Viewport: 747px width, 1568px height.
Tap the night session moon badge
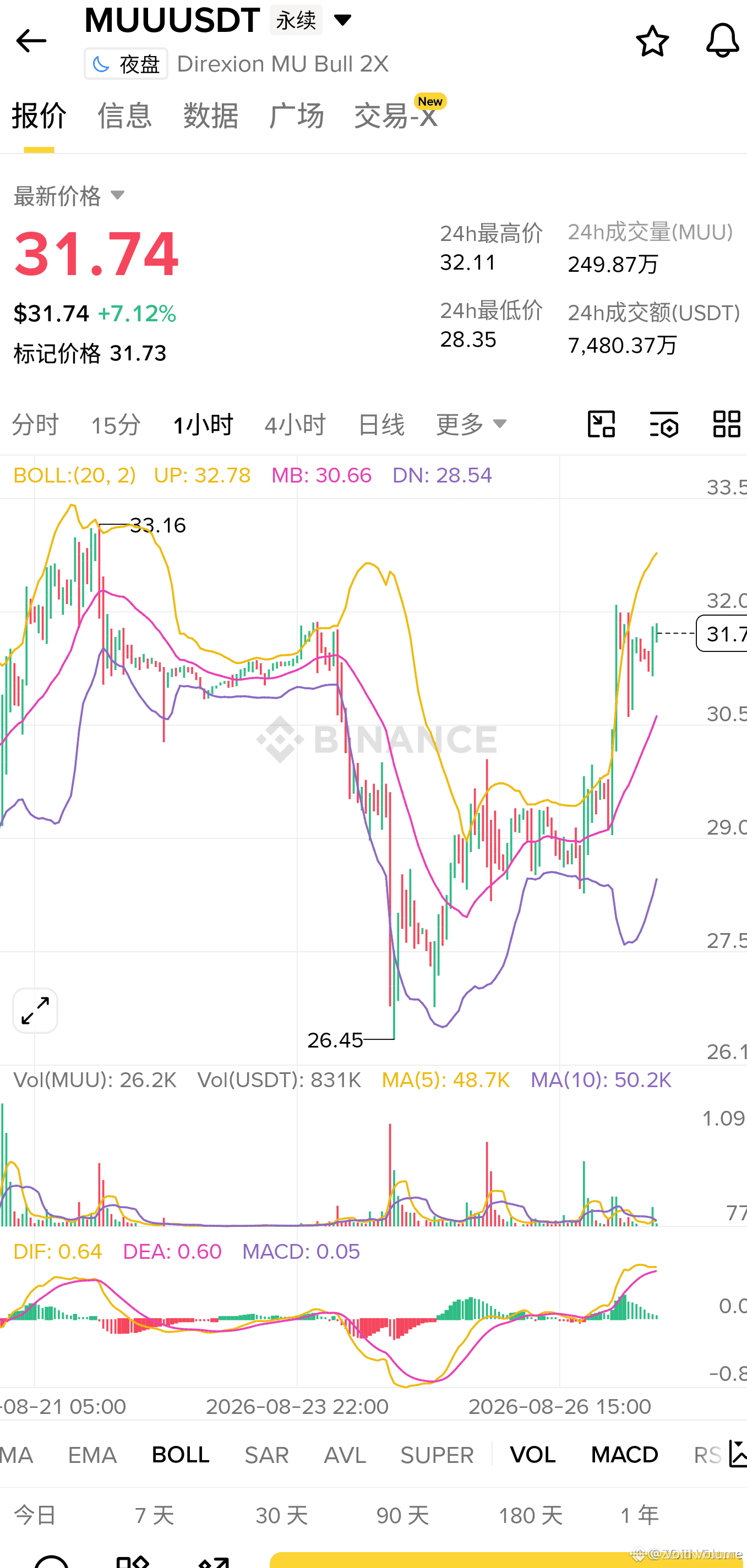tap(126, 64)
